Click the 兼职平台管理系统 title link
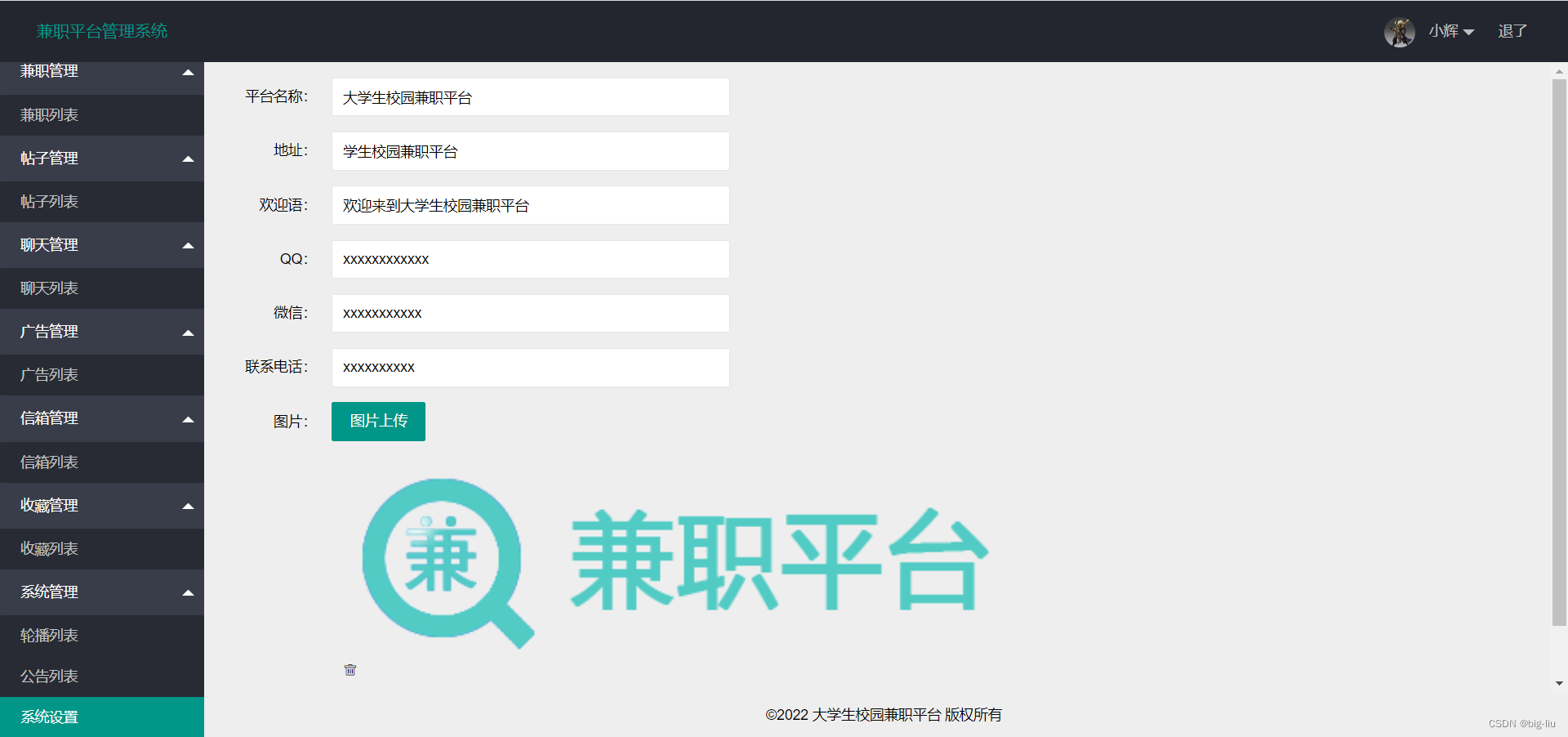Image resolution: width=1568 pixels, height=737 pixels. 102,31
